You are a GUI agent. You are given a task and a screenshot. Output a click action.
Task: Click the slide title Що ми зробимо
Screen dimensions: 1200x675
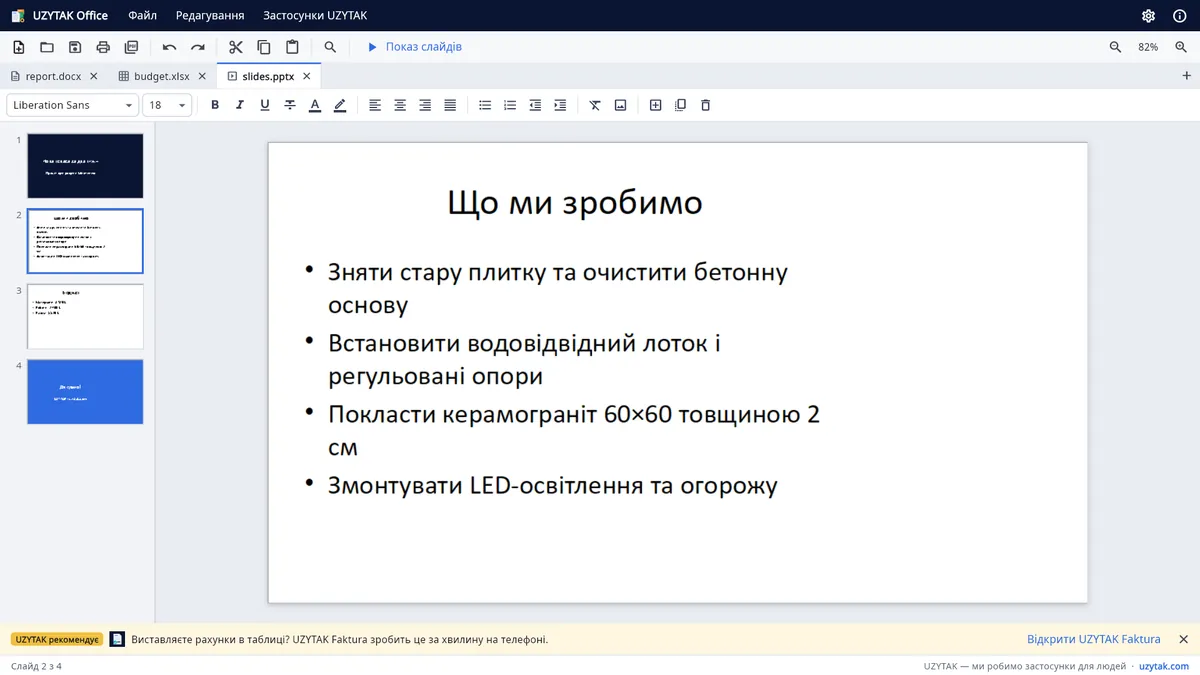pyautogui.click(x=575, y=203)
